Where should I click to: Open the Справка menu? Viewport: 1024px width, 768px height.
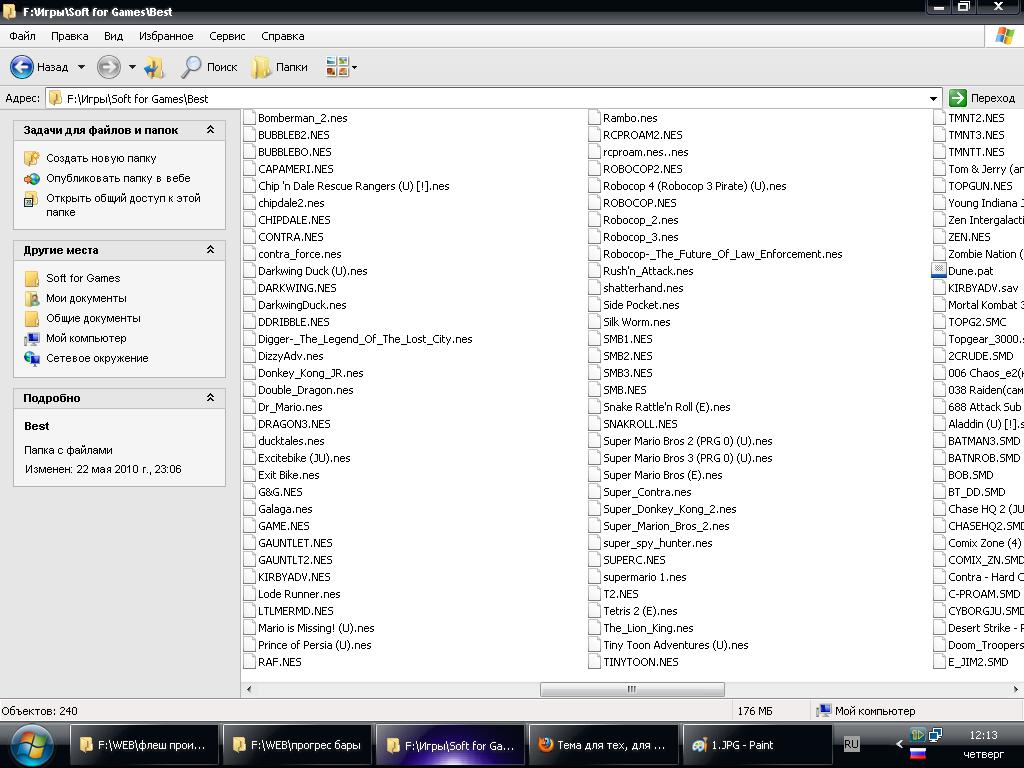point(283,36)
